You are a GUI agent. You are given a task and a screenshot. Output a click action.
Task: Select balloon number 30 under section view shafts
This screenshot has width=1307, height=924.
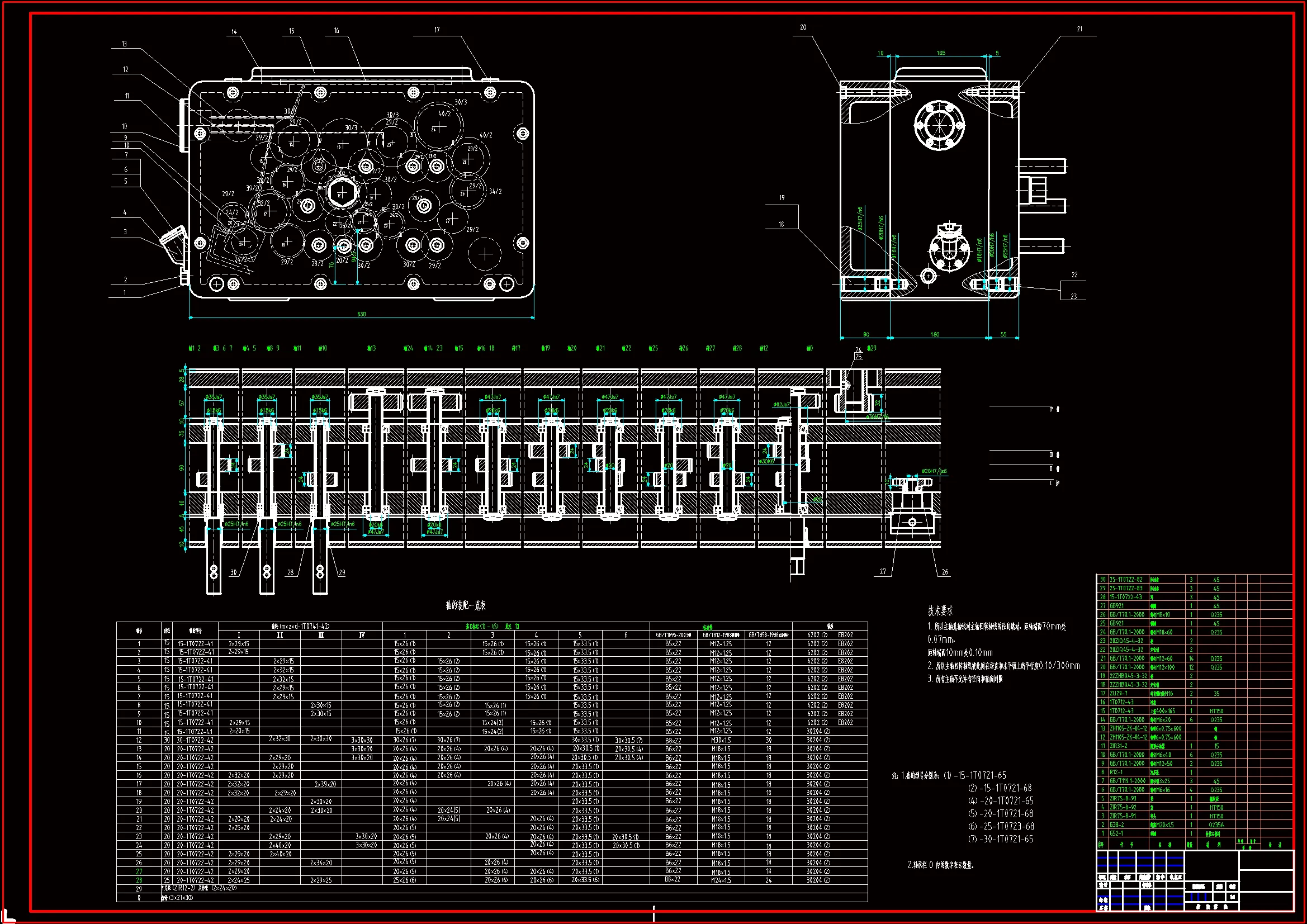[234, 572]
